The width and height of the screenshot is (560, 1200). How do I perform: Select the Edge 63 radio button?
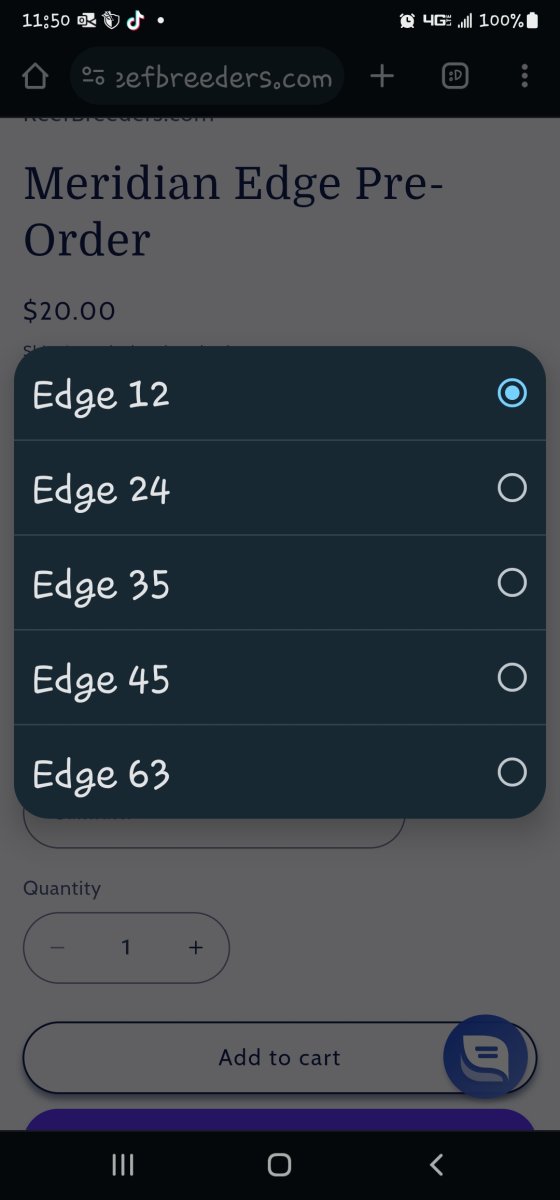(512, 772)
